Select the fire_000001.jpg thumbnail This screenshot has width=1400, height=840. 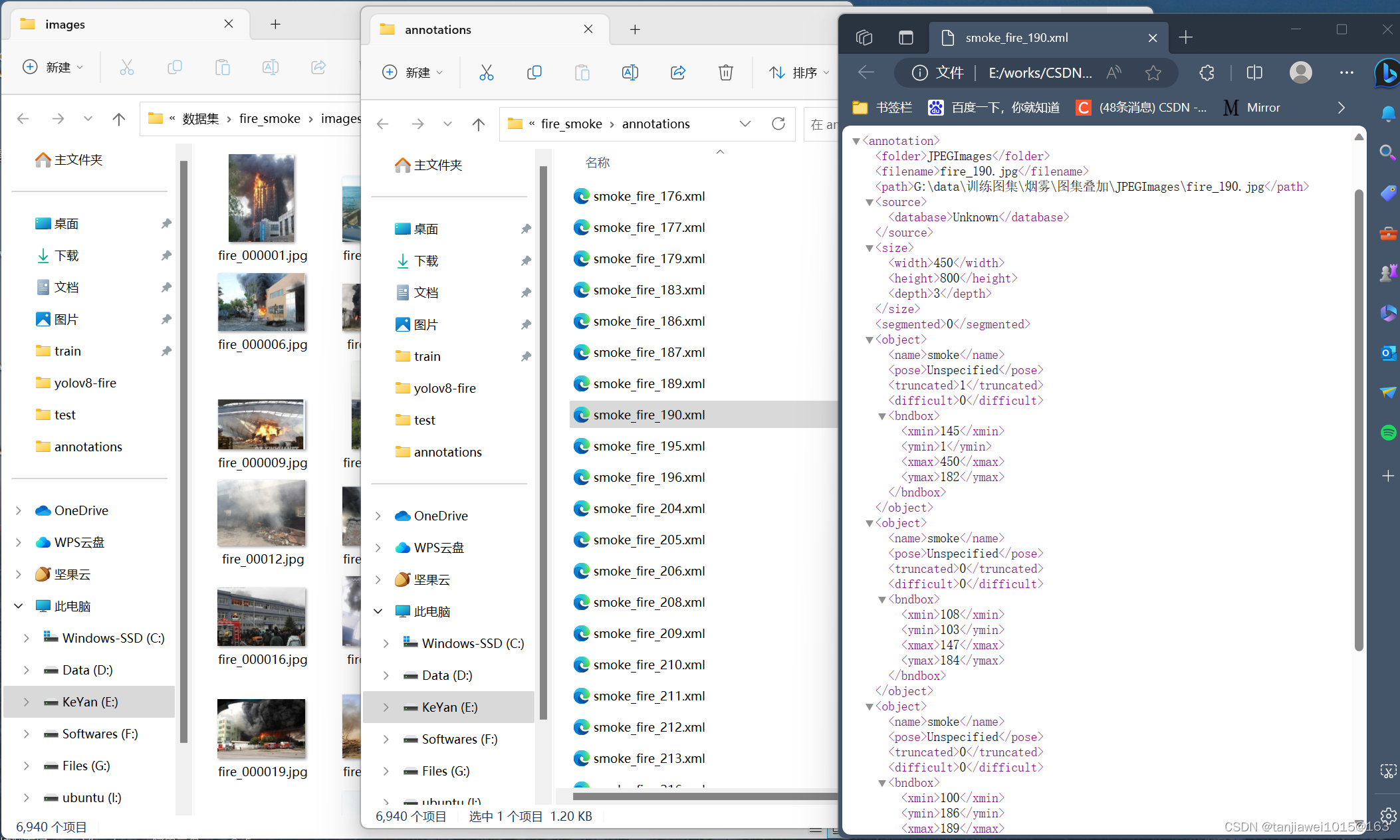coord(262,199)
